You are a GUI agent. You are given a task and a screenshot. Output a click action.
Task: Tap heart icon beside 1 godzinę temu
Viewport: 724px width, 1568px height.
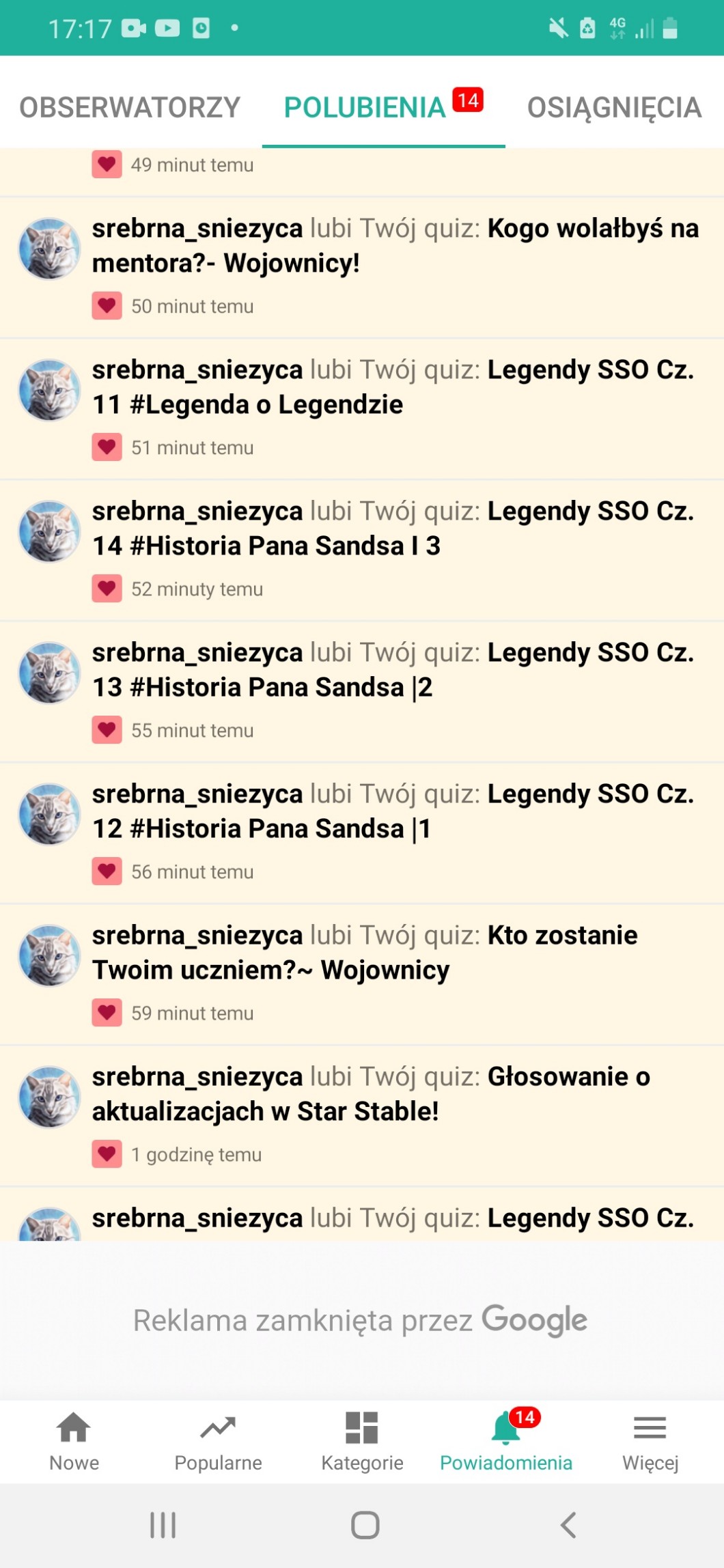pyautogui.click(x=107, y=1154)
